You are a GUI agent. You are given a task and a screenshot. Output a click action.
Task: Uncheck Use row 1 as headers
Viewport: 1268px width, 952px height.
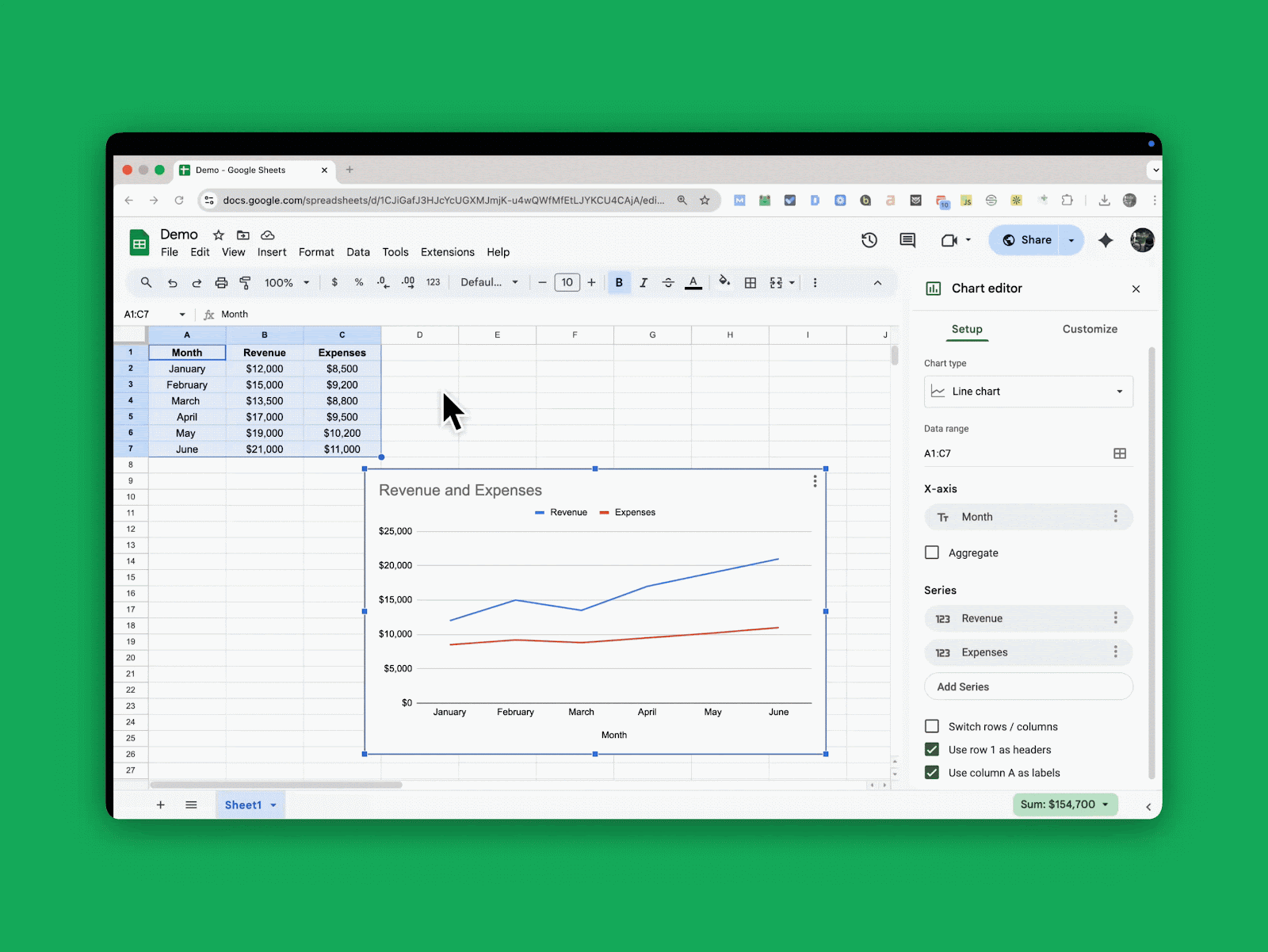(931, 749)
